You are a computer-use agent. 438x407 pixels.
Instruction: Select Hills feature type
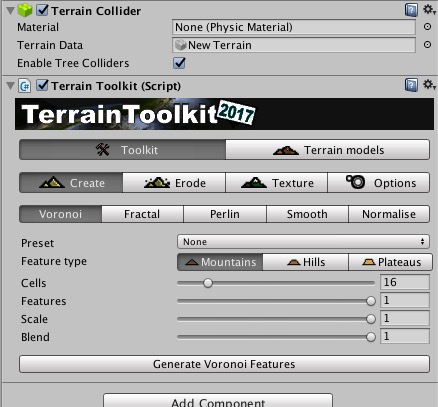pyautogui.click(x=306, y=262)
